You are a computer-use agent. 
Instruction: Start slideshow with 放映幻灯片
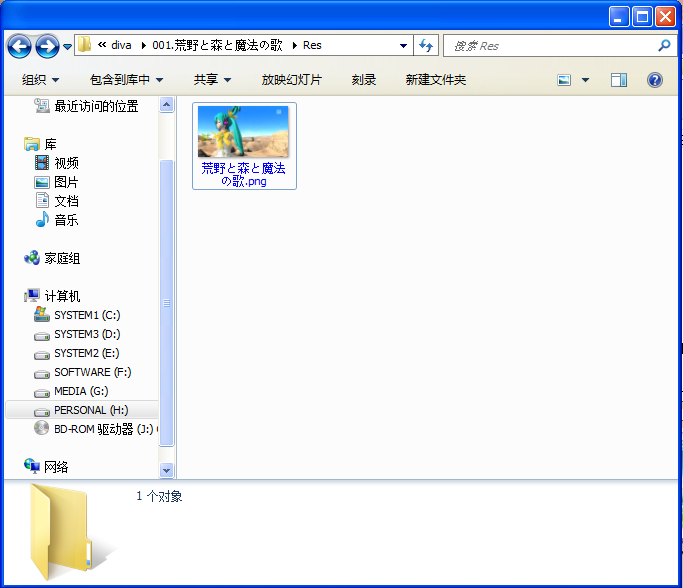291,80
